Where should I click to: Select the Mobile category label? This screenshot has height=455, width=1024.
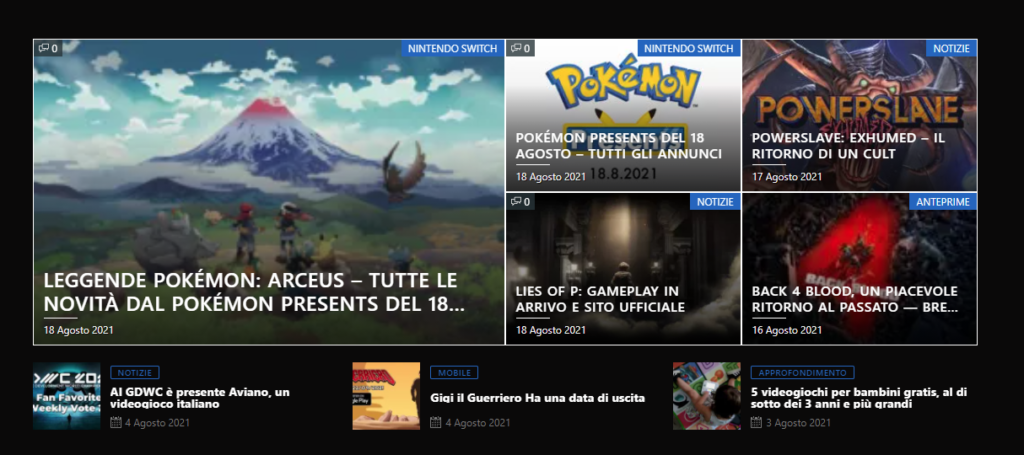pyautogui.click(x=454, y=373)
